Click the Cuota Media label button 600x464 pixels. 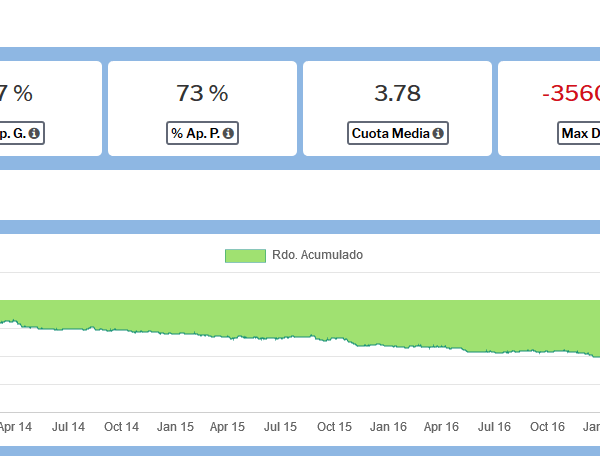click(398, 133)
